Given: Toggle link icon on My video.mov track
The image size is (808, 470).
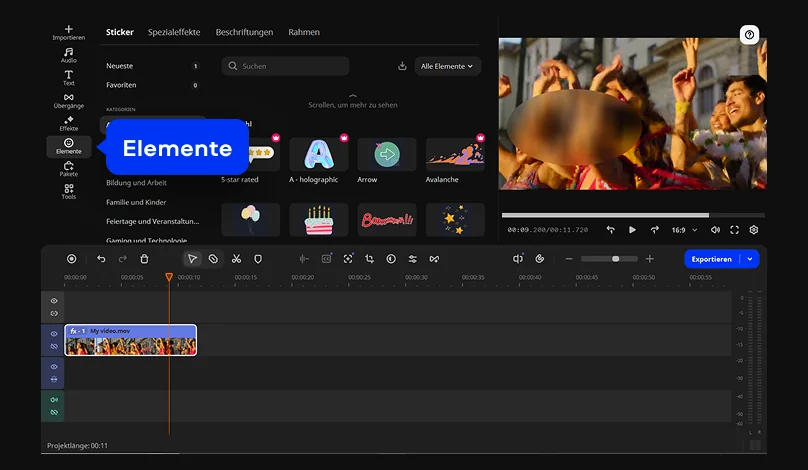Looking at the screenshot, I should [54, 346].
